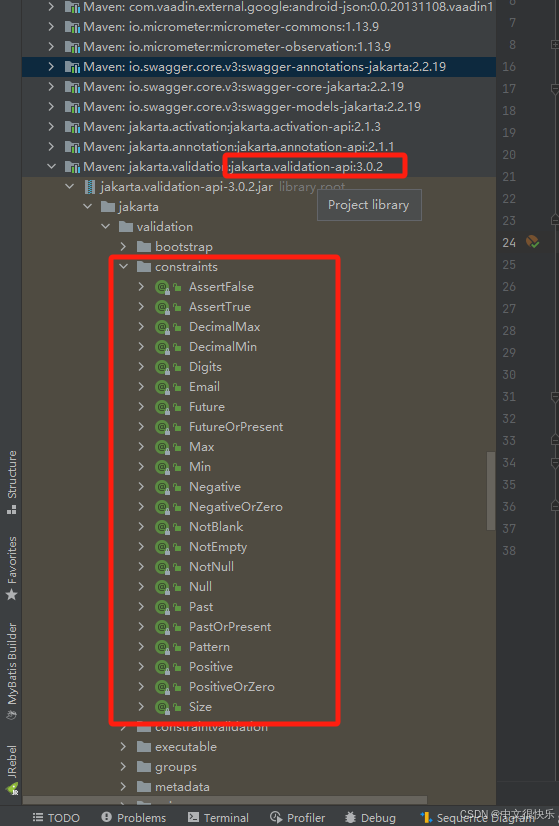Click the Structure tool window icon
The height and width of the screenshot is (826, 559).
[12, 509]
